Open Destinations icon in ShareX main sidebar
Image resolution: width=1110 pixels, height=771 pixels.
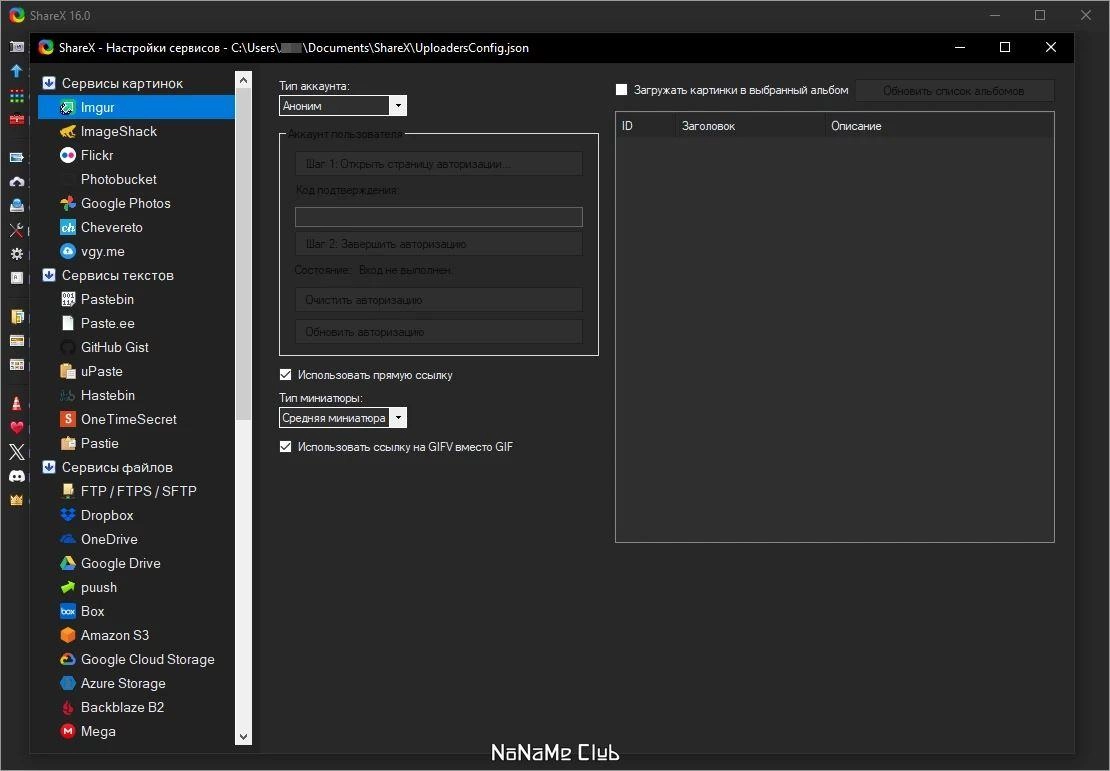click(x=16, y=206)
